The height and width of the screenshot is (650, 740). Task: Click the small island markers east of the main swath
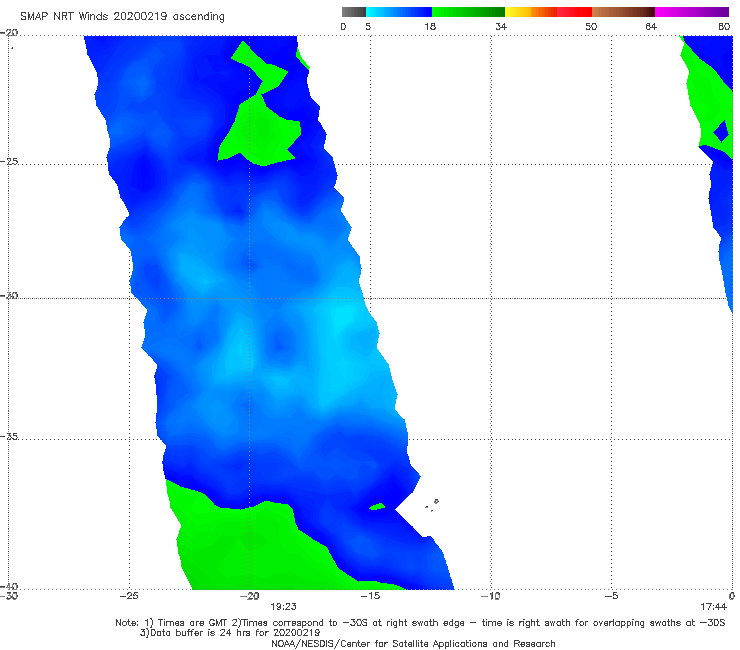[x=432, y=505]
